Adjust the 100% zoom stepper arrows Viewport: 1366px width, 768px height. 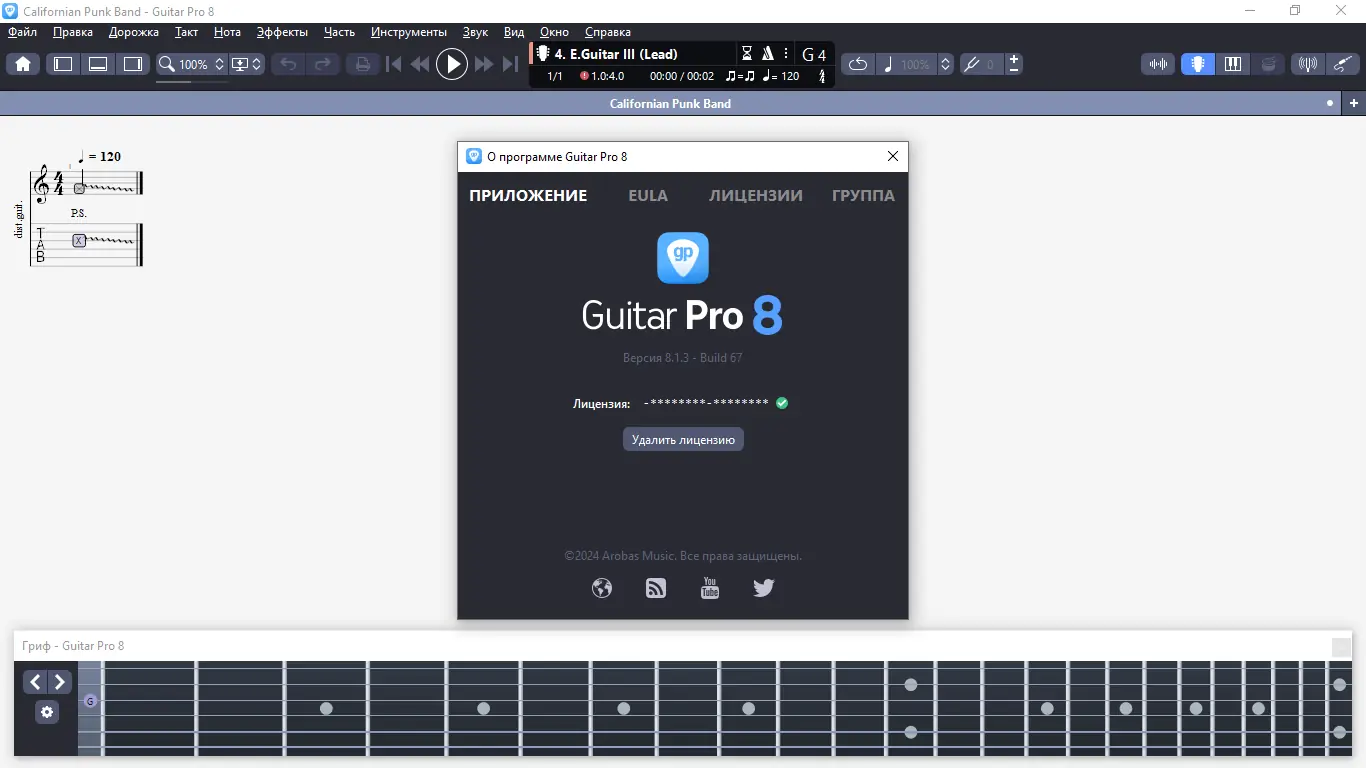click(x=220, y=64)
